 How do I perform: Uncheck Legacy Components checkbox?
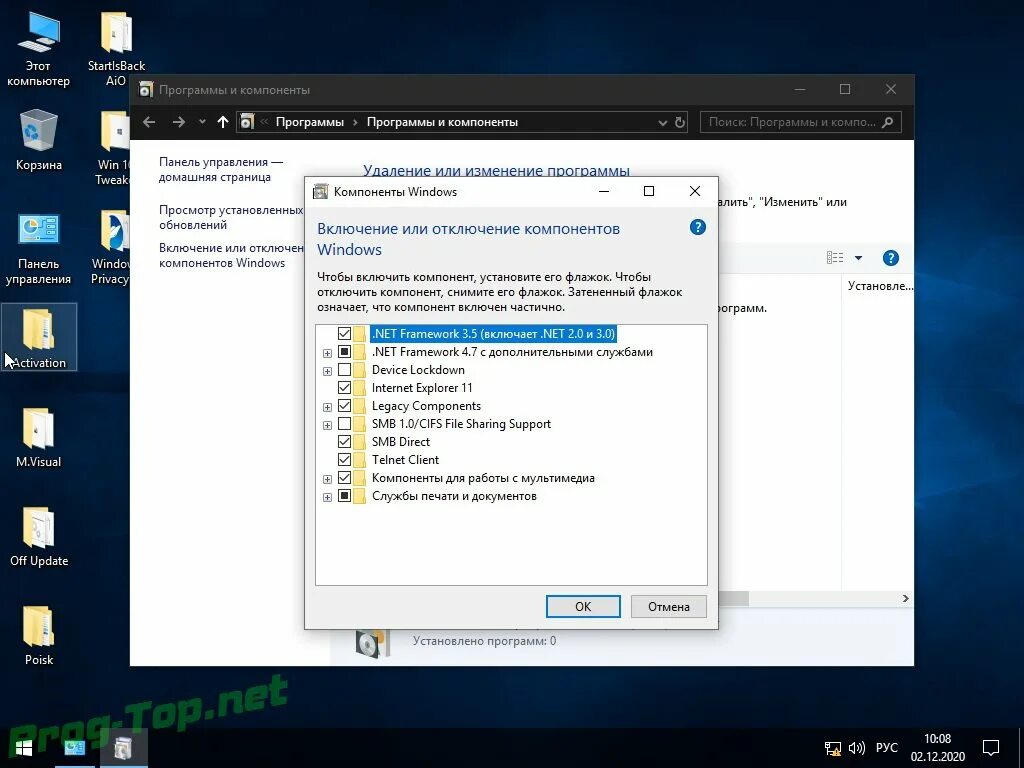click(x=344, y=406)
